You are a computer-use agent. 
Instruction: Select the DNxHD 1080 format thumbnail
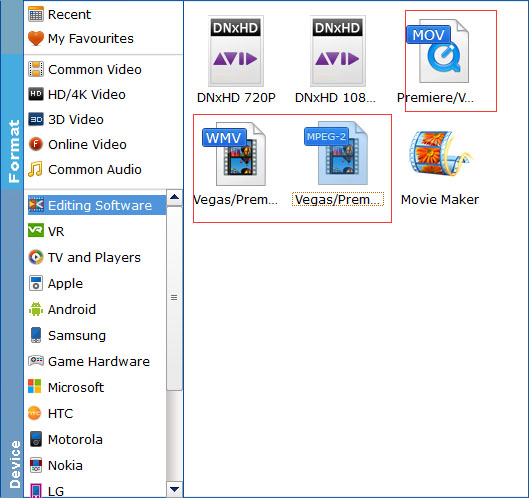[x=338, y=51]
